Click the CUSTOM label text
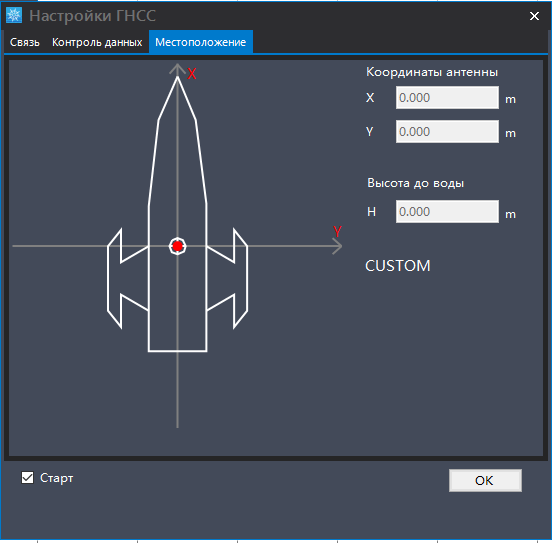Viewport: 554px width, 543px height. coord(398,266)
